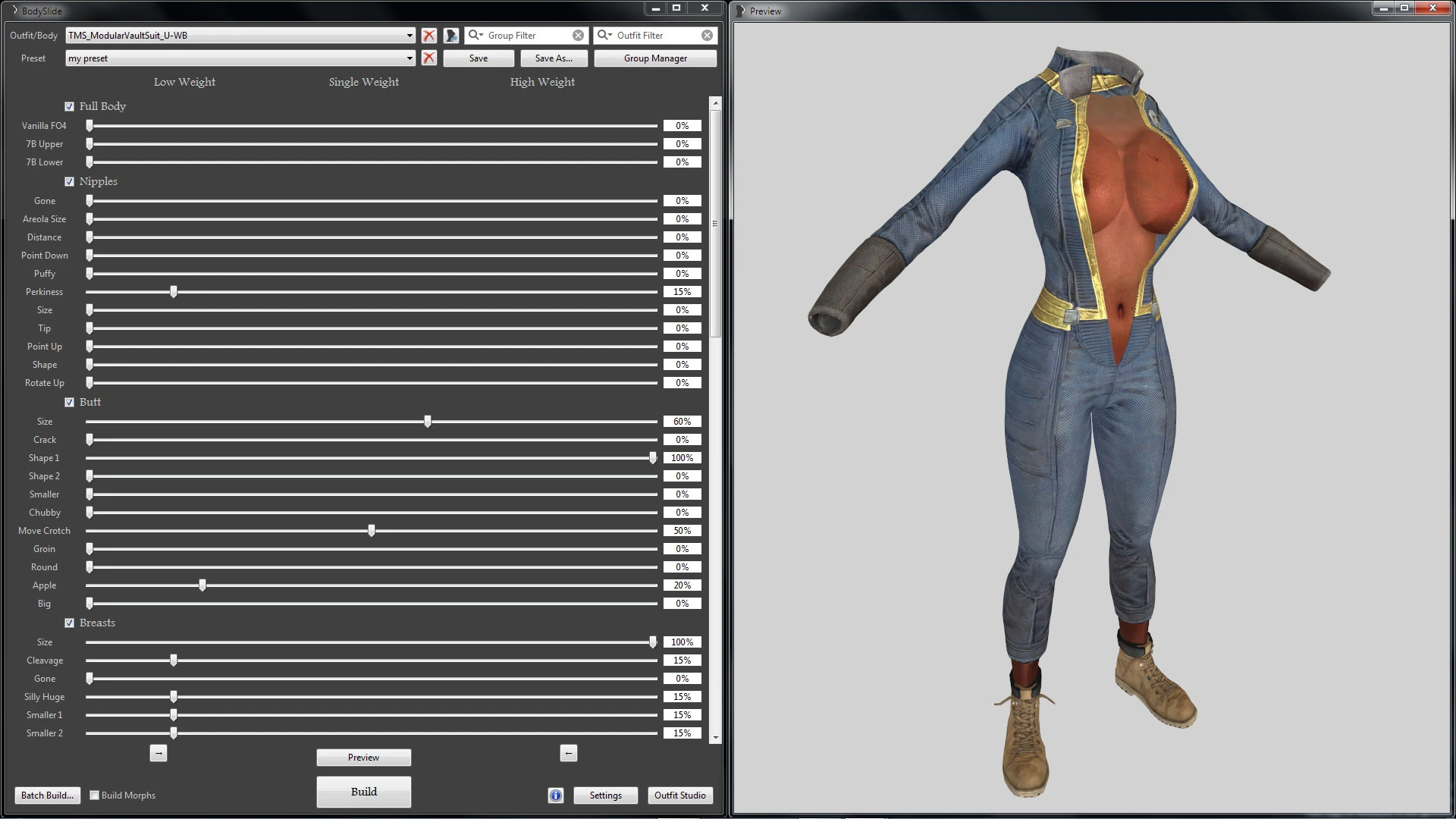Viewport: 1456px width, 819px height.
Task: Click the Areola Size slider label
Action: 45,219
